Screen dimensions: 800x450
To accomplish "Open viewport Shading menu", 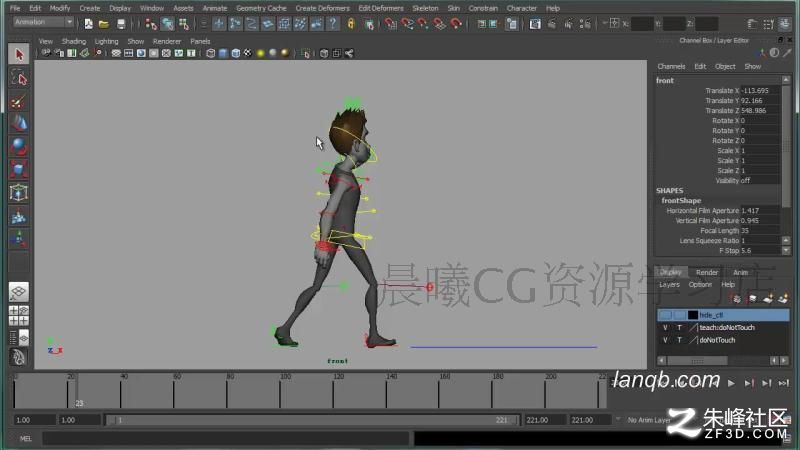I will coord(73,41).
